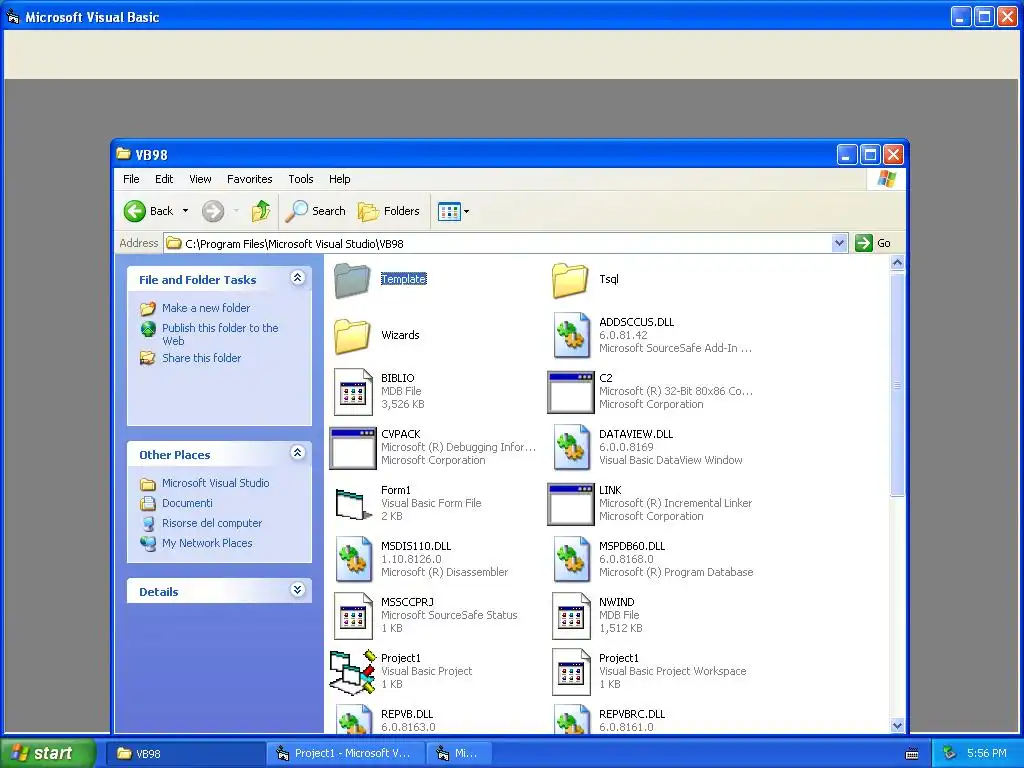Open Risorse del computer link

(212, 523)
